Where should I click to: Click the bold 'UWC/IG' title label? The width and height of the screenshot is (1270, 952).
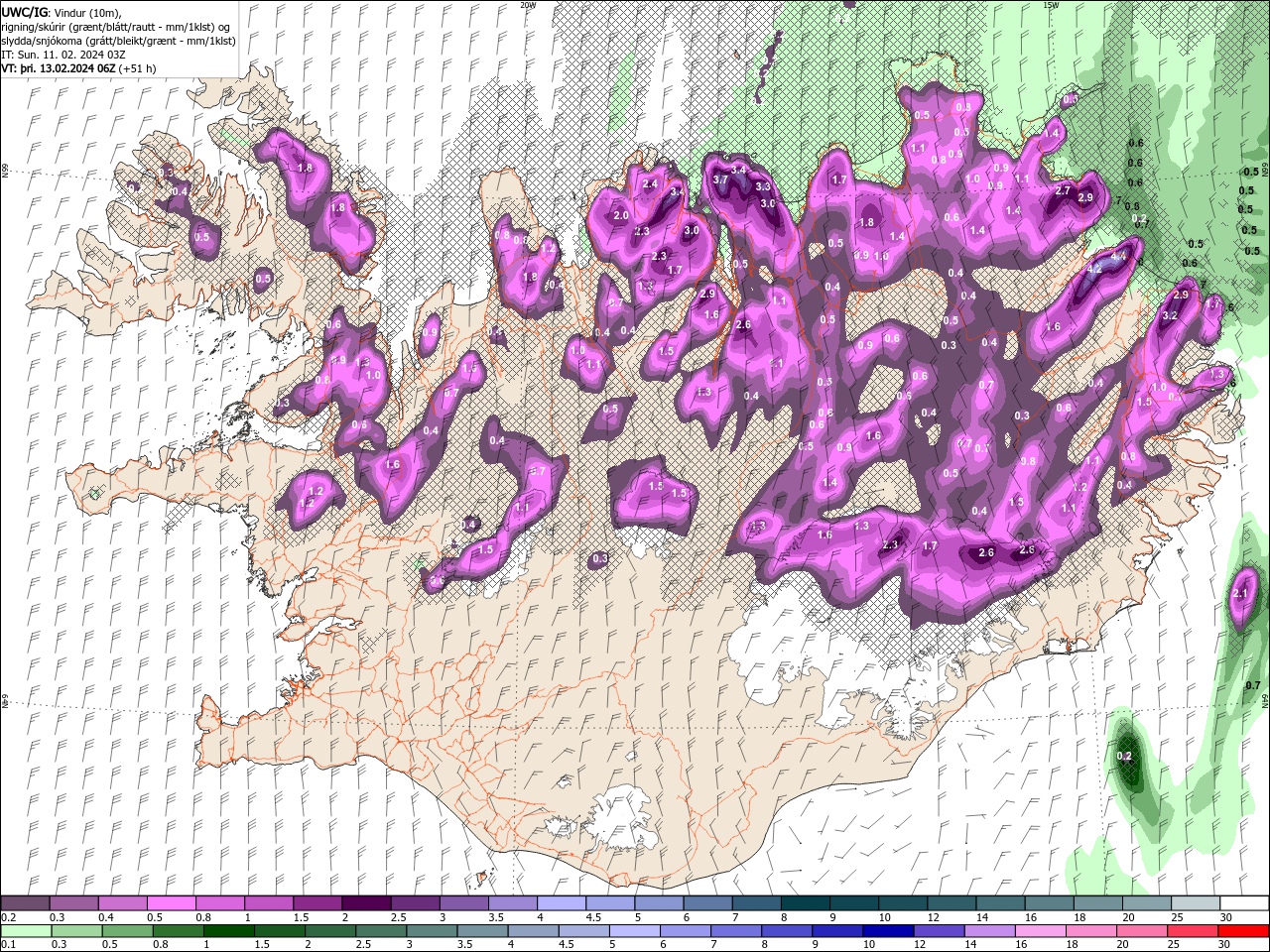coord(24,12)
